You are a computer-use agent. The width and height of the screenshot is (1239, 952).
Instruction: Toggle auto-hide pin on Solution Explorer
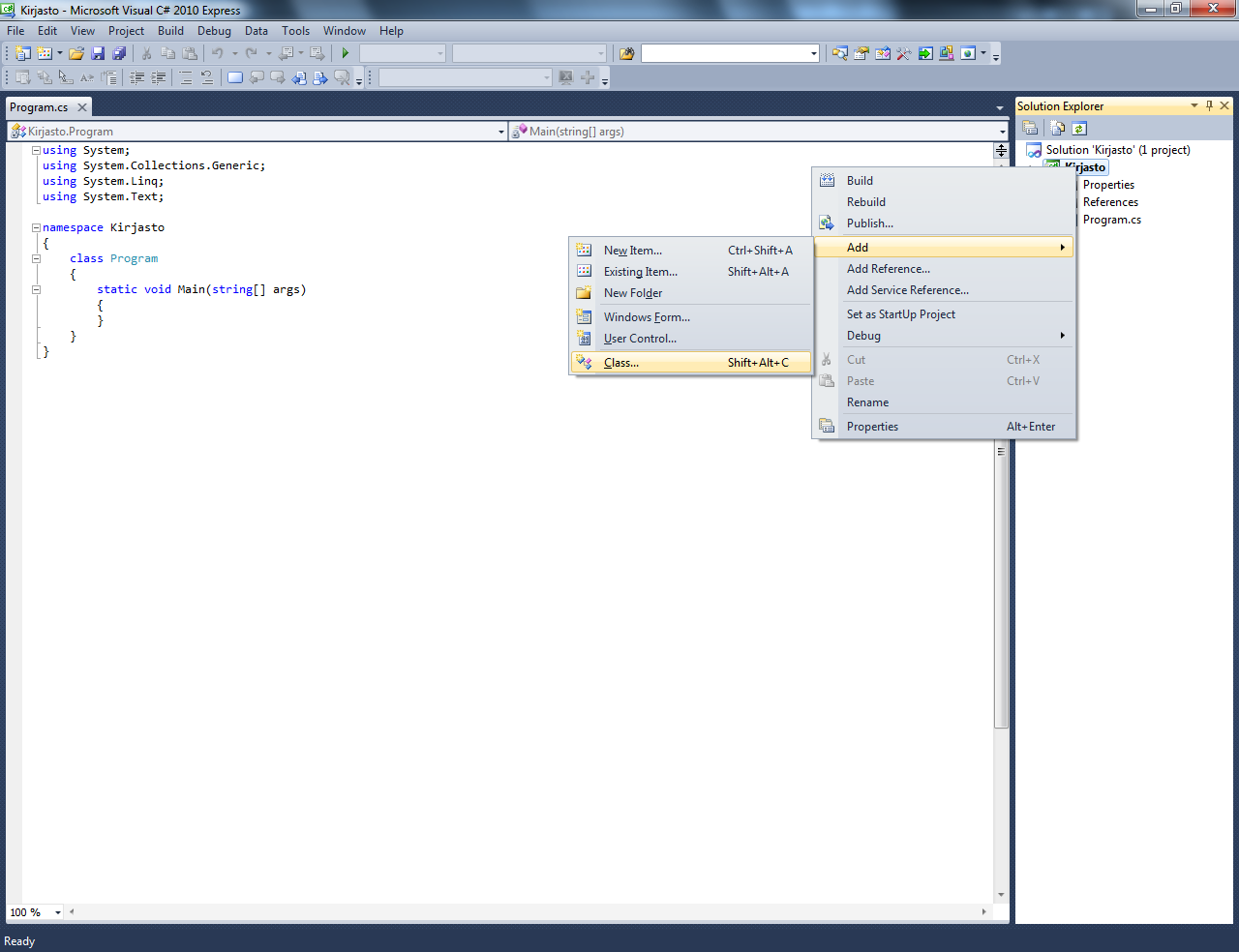(x=1209, y=105)
